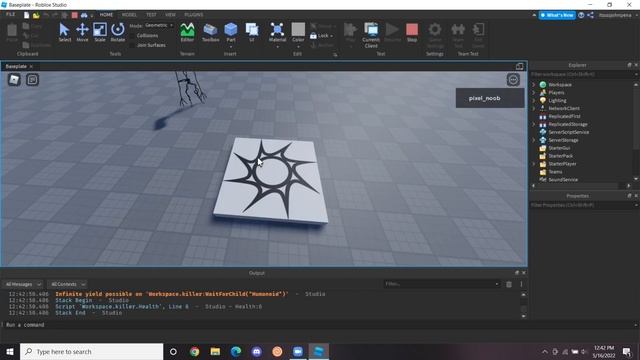Open the FILE menu

tap(11, 15)
